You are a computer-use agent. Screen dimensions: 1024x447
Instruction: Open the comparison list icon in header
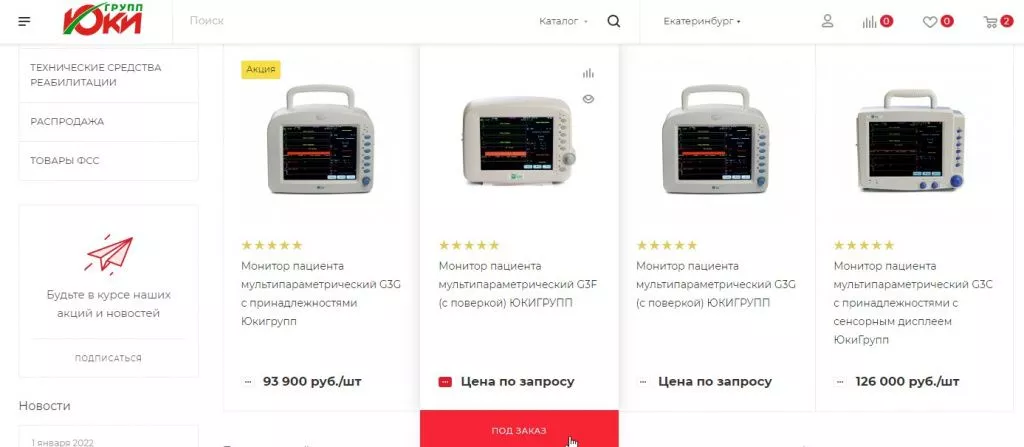coord(869,22)
